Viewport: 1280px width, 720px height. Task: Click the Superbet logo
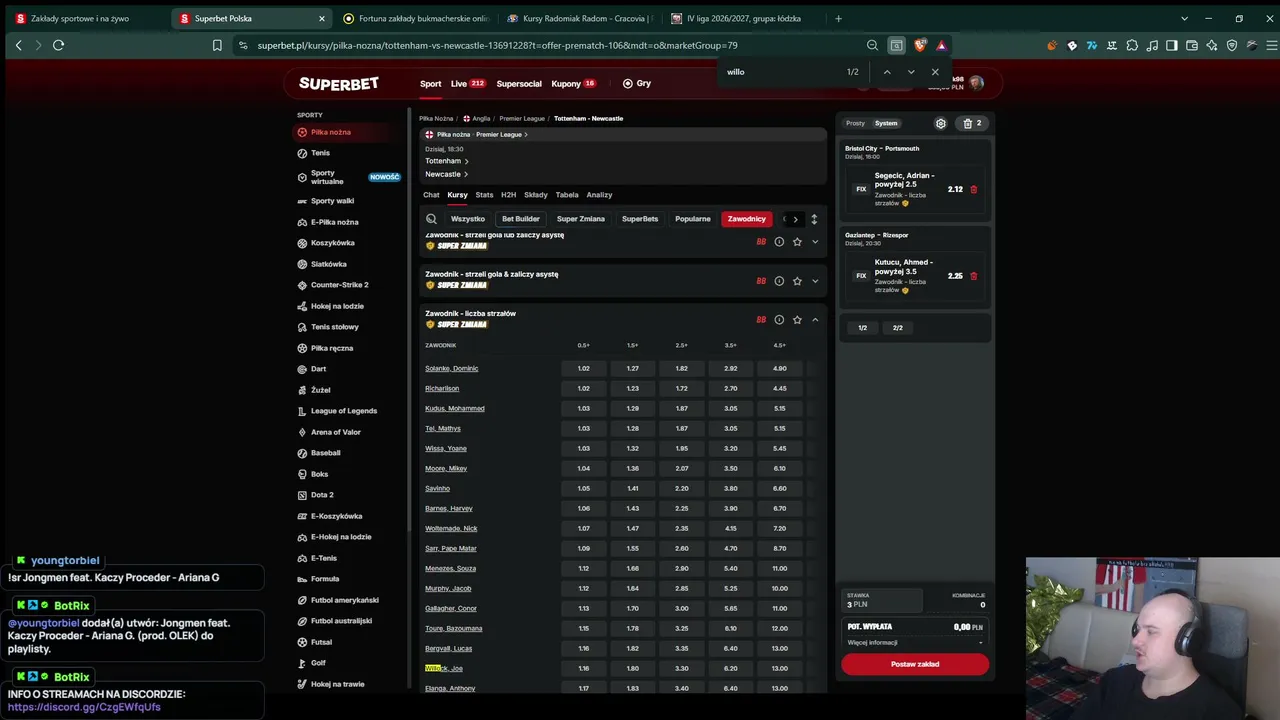click(338, 84)
